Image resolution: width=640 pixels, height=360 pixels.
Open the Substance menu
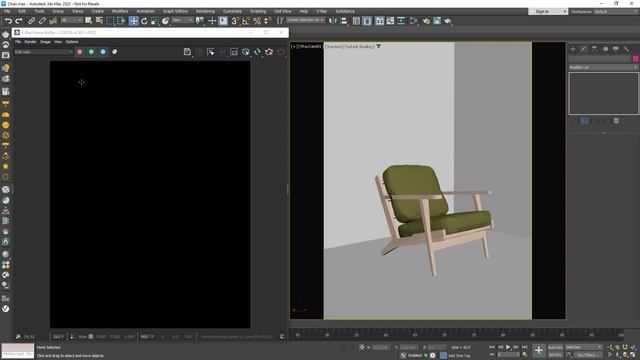pos(345,11)
